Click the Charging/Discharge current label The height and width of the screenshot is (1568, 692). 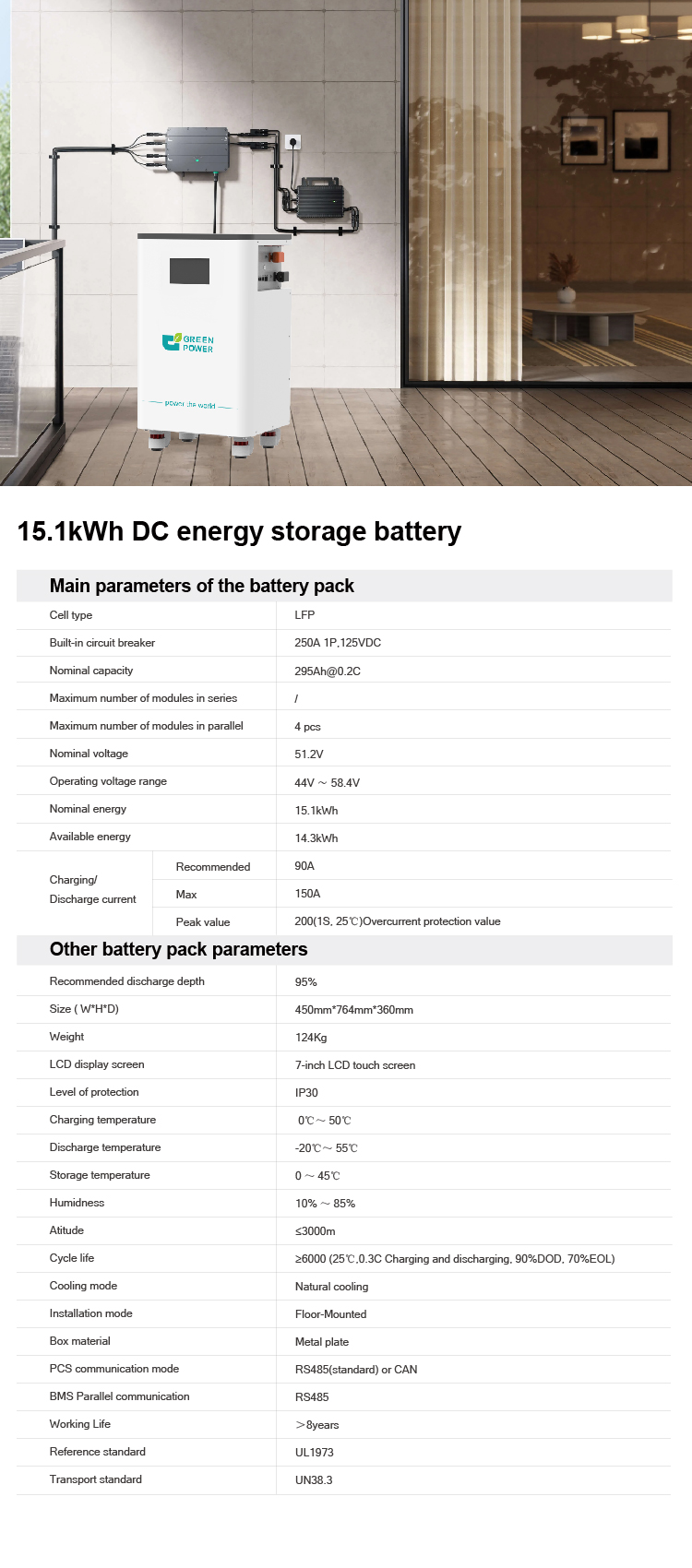point(92,889)
